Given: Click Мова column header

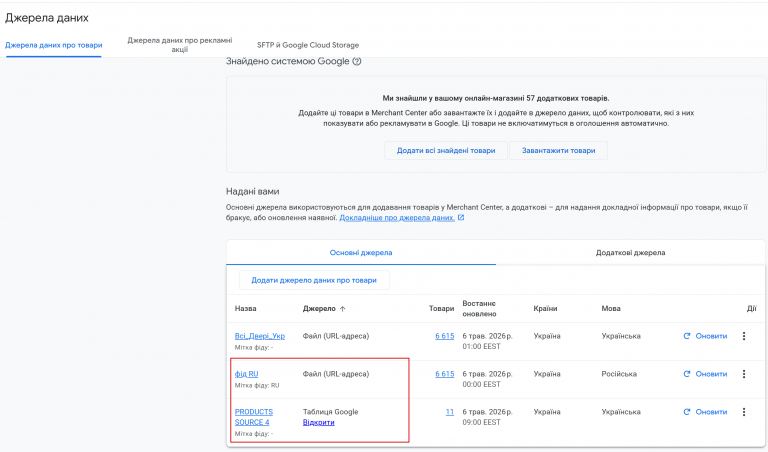Looking at the screenshot, I should pos(611,309).
